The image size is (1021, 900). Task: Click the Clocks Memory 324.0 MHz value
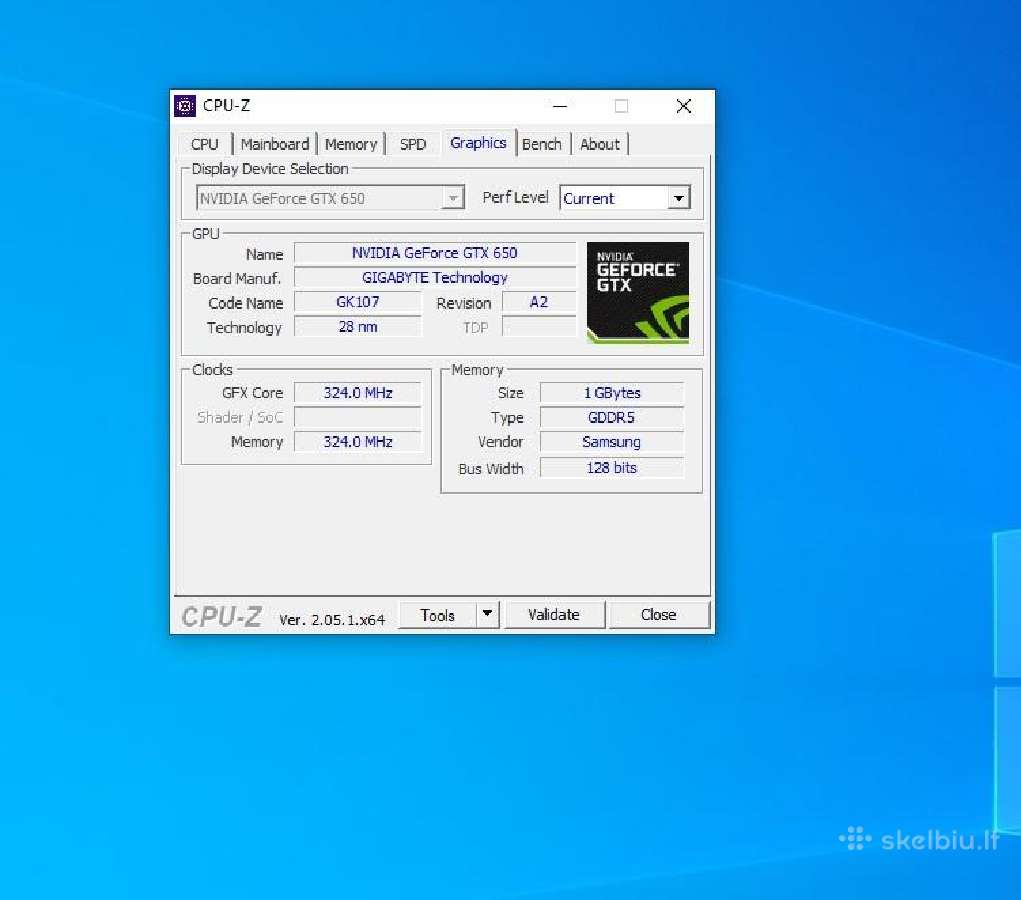(x=357, y=442)
